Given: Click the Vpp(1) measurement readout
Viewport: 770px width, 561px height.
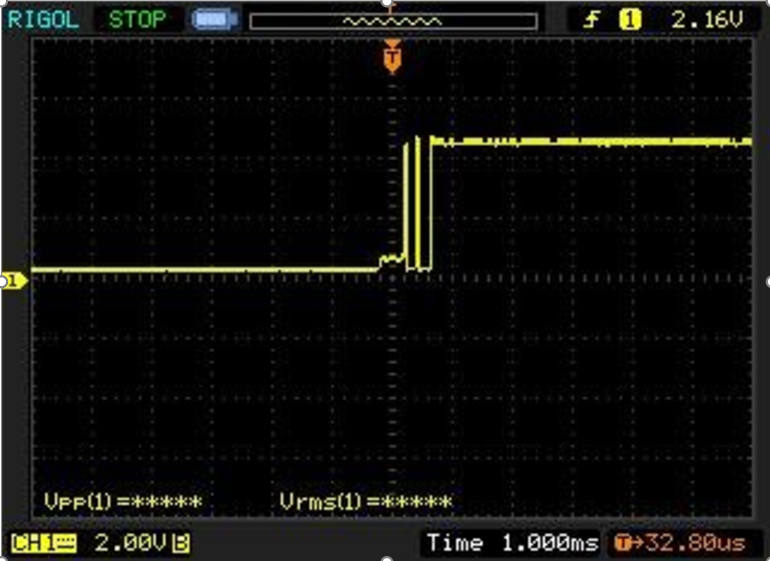Looking at the screenshot, I should pos(123,501).
